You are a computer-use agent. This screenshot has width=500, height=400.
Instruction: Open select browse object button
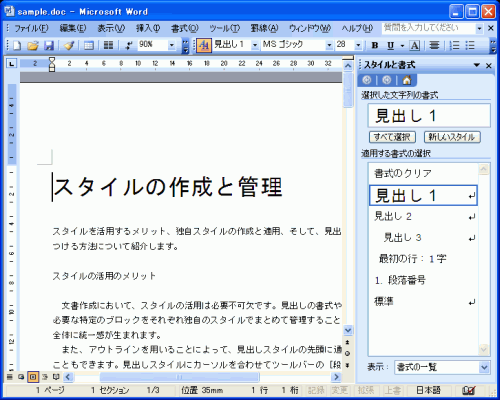(348, 353)
